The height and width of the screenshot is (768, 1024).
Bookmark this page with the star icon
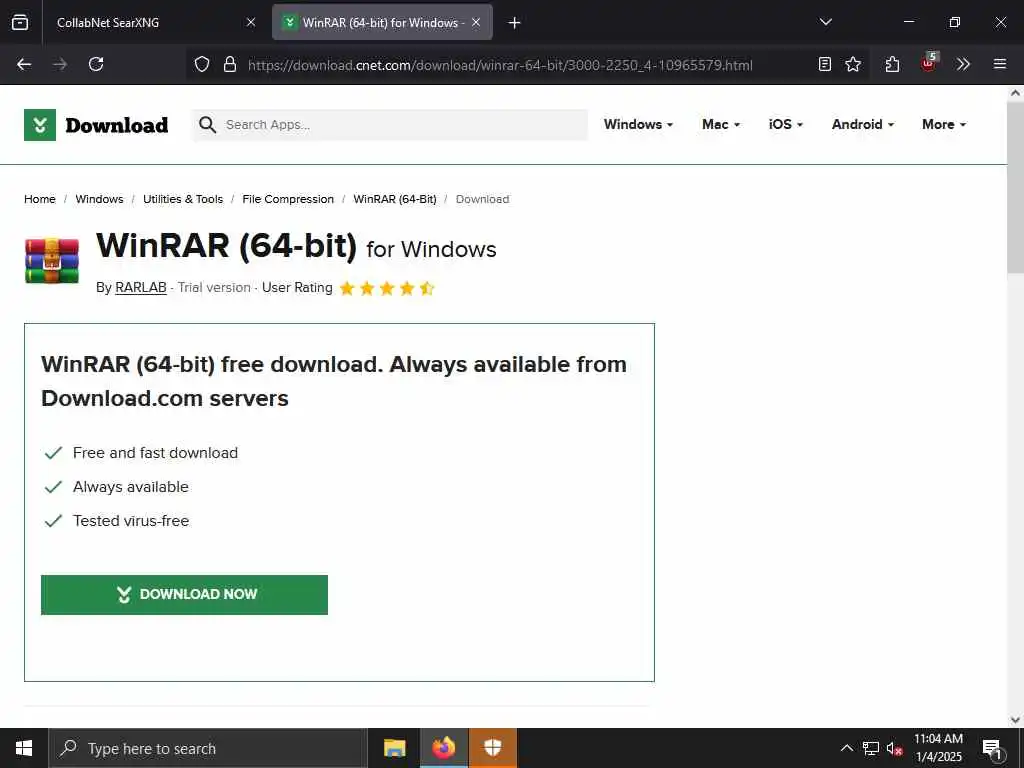(x=853, y=64)
